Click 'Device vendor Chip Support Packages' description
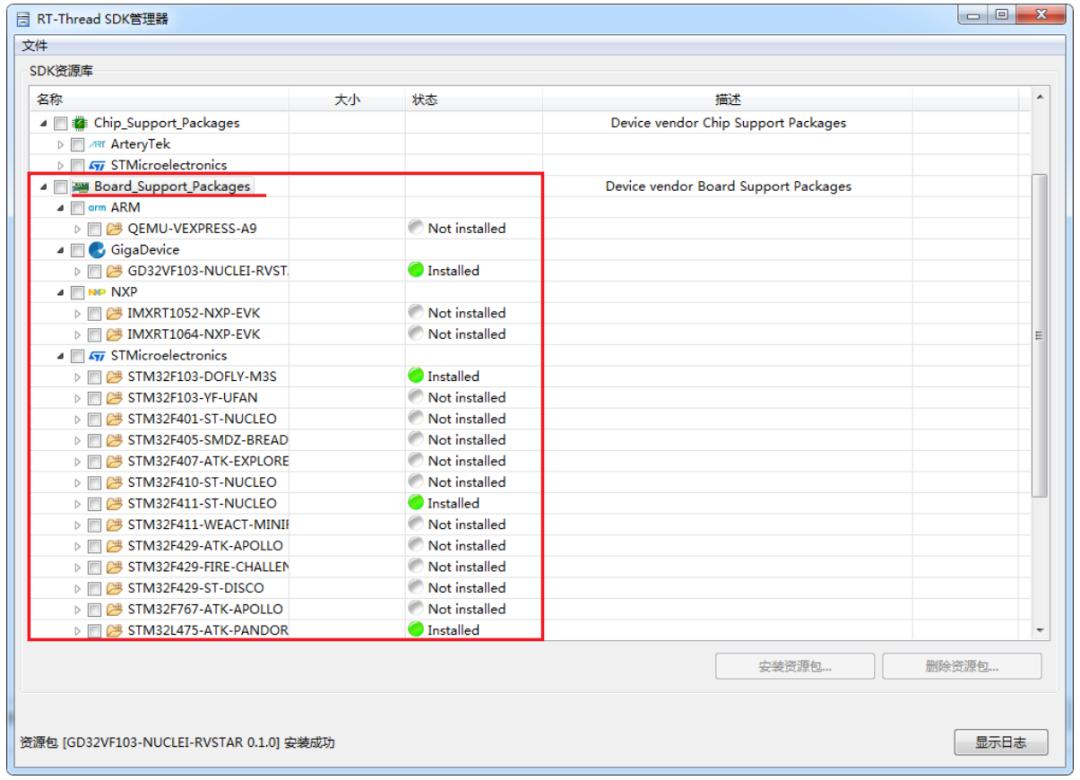Image resolution: width=1080 pixels, height=780 pixels. coord(728,123)
